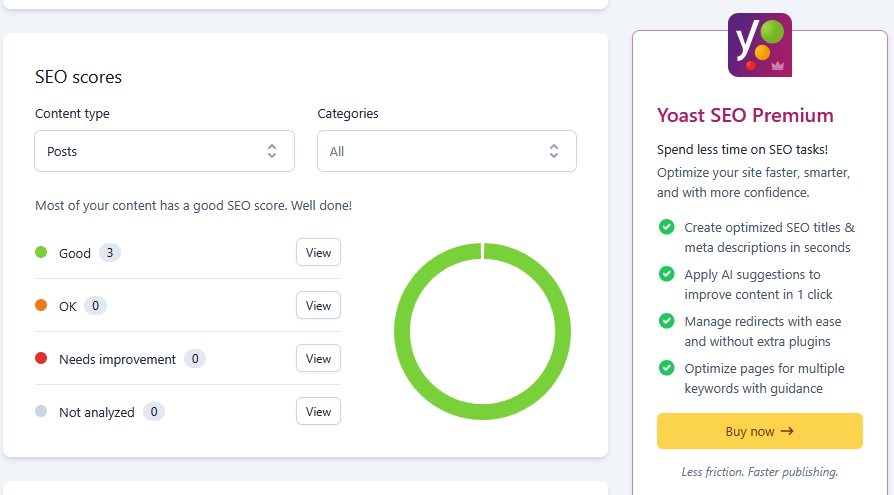
Task: Click the Needs improvement label
Action: [117, 359]
